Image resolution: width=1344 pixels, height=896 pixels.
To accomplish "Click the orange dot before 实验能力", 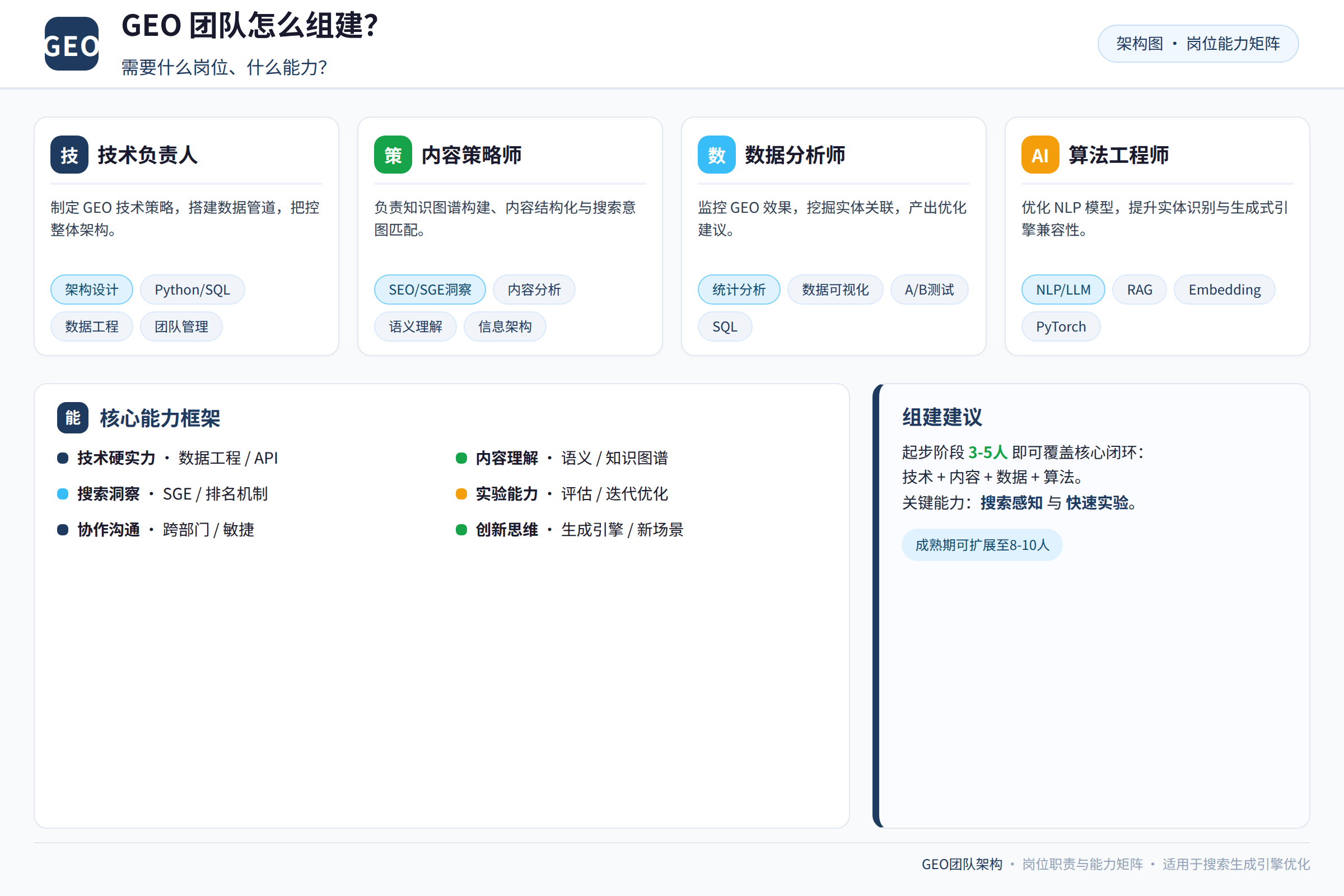I will click(x=461, y=494).
